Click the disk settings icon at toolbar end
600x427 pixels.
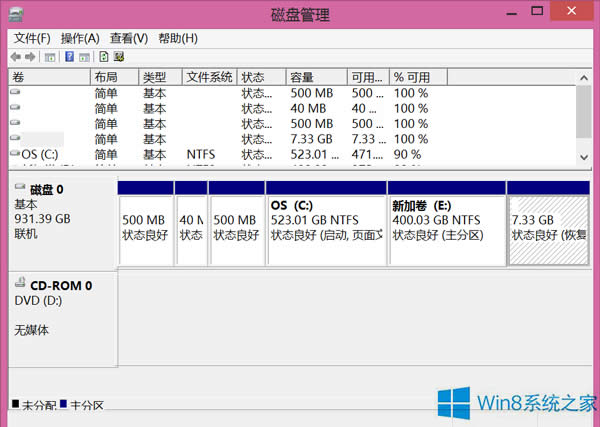(119, 57)
